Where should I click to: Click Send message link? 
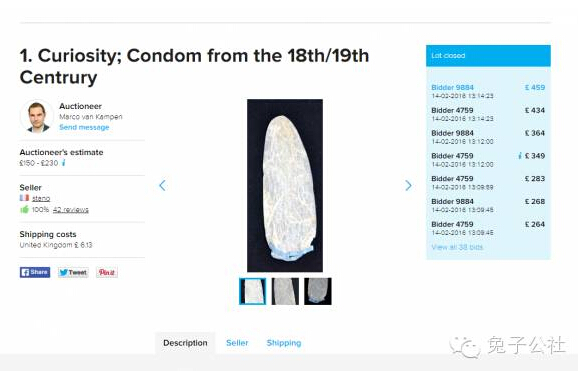point(84,127)
